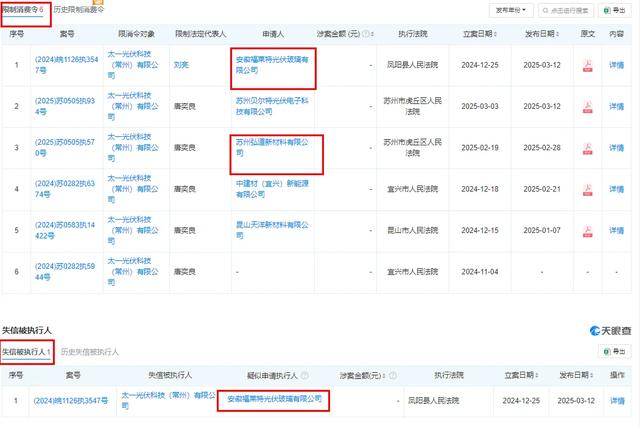Screen dimensions: 640x427
Task: Export the 限制消费令 list with 导出
Action: 614,10
